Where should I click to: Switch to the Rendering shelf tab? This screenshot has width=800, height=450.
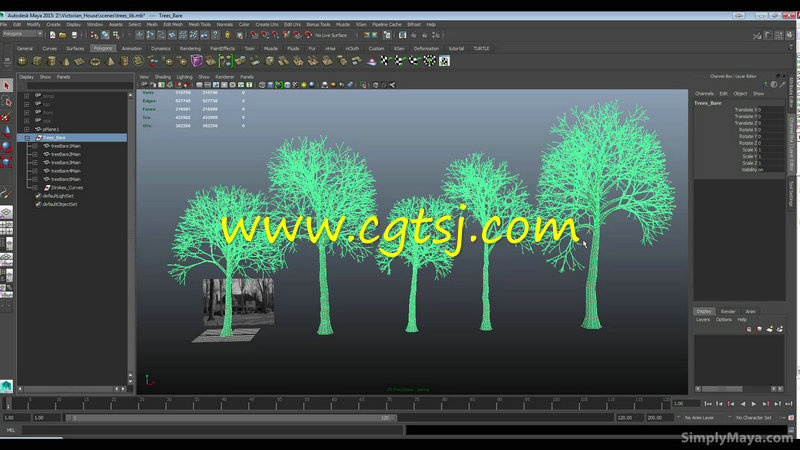tap(190, 48)
